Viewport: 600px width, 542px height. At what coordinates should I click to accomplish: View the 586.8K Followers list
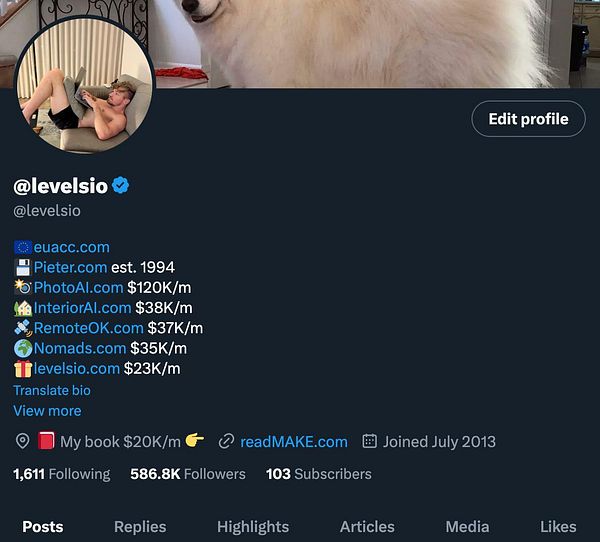coord(188,474)
